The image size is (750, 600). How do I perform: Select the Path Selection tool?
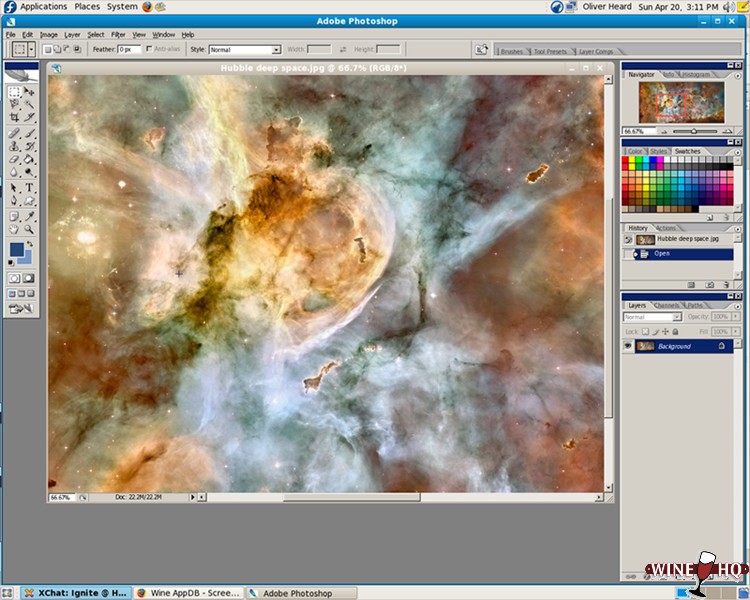(x=14, y=188)
